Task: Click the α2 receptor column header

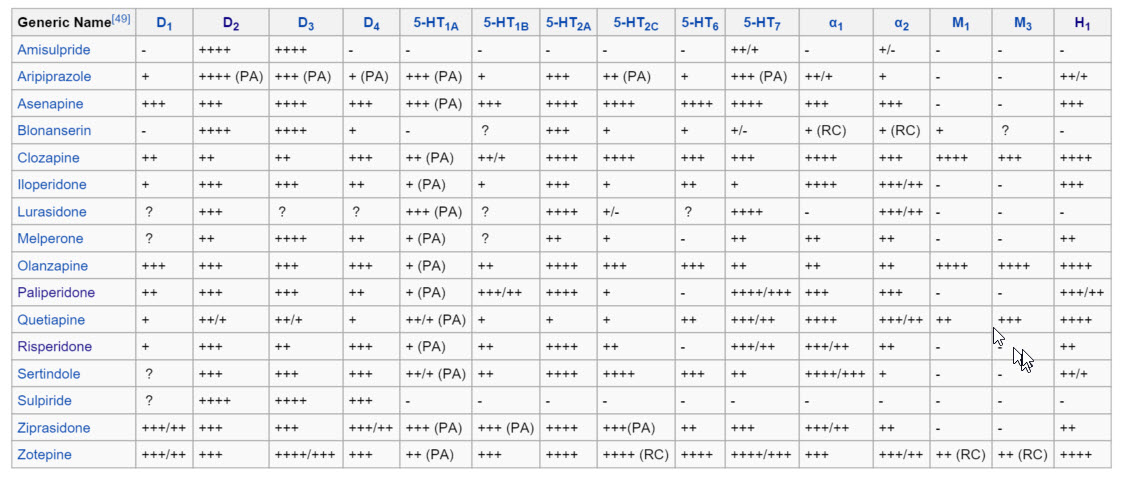Action: [x=902, y=24]
